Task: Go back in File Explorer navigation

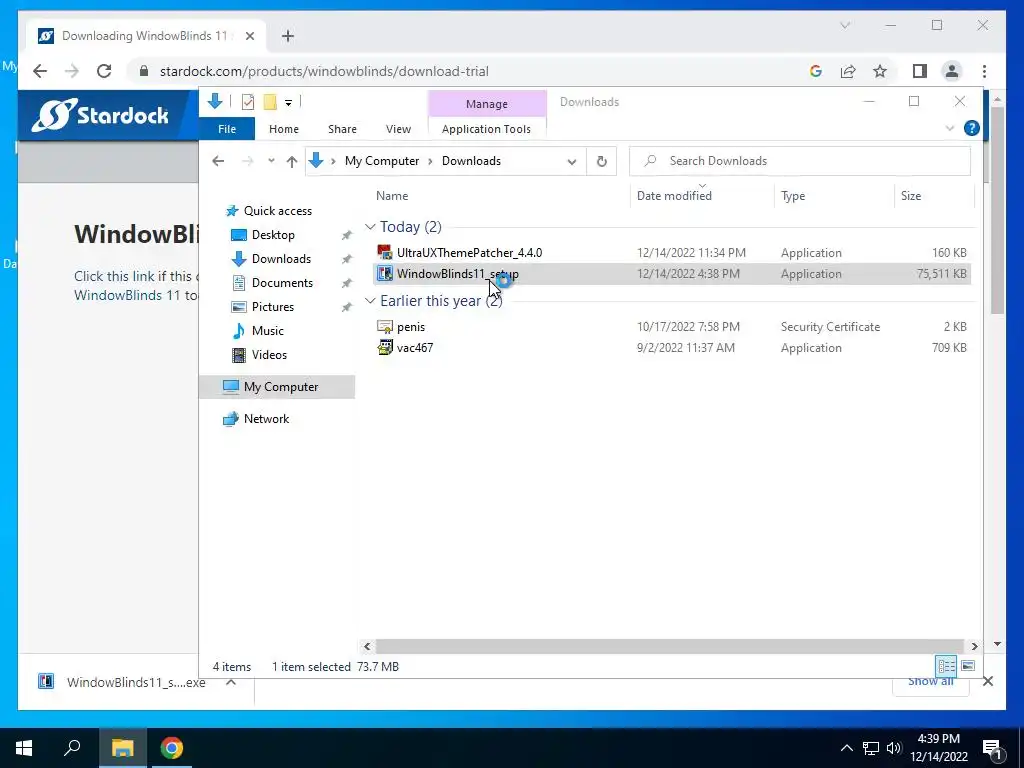Action: click(218, 161)
